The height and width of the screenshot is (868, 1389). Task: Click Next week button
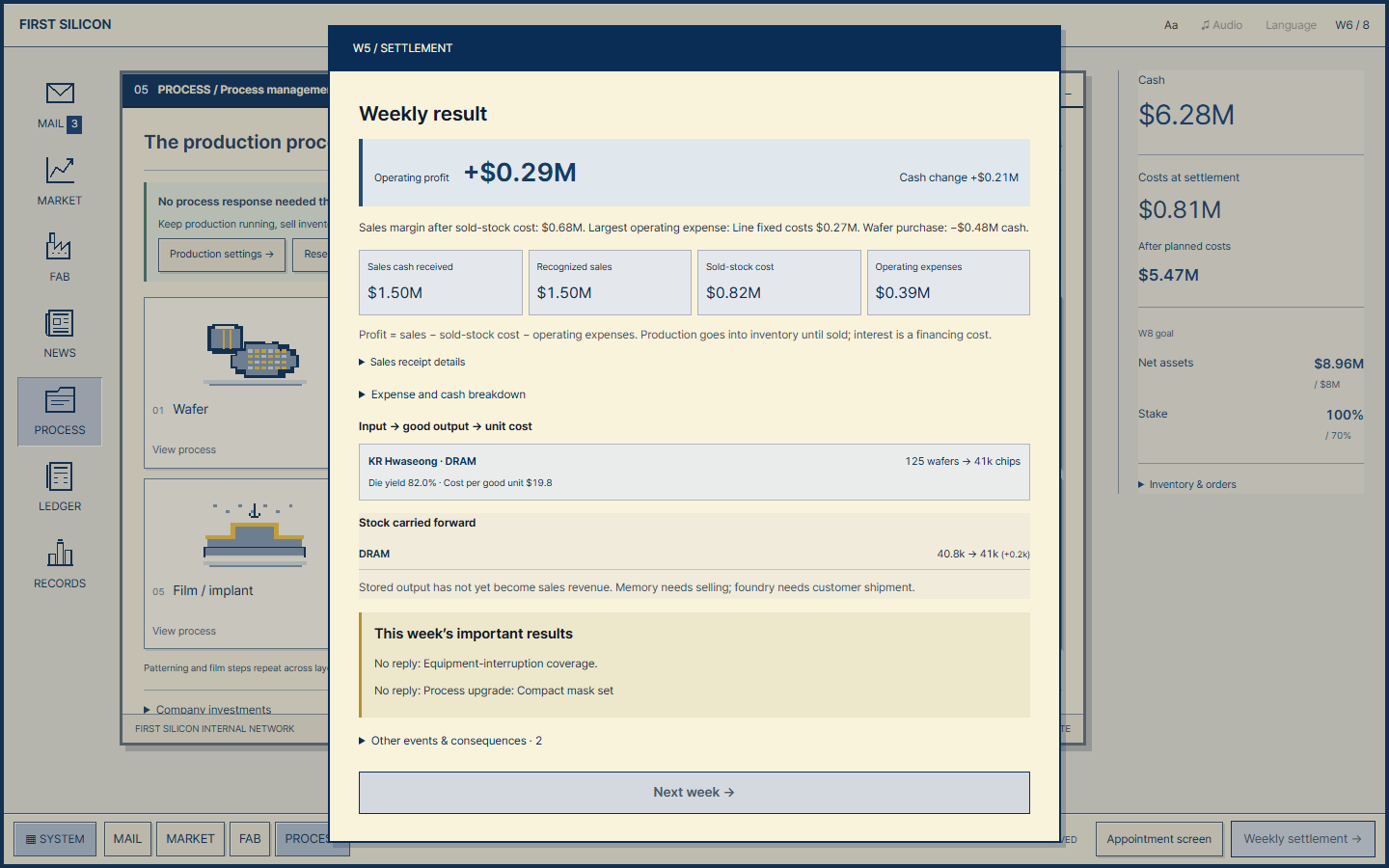(694, 793)
